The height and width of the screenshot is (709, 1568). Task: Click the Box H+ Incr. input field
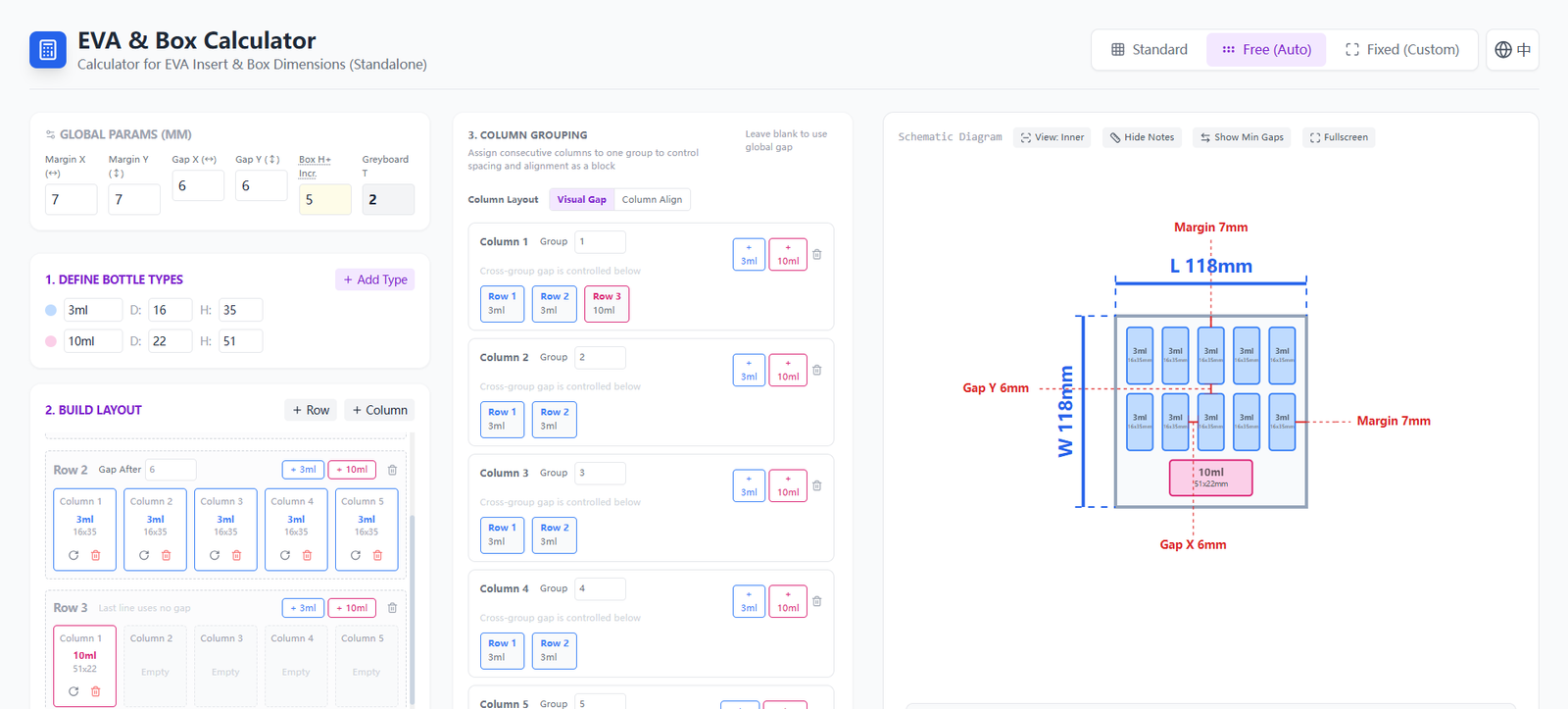324,199
